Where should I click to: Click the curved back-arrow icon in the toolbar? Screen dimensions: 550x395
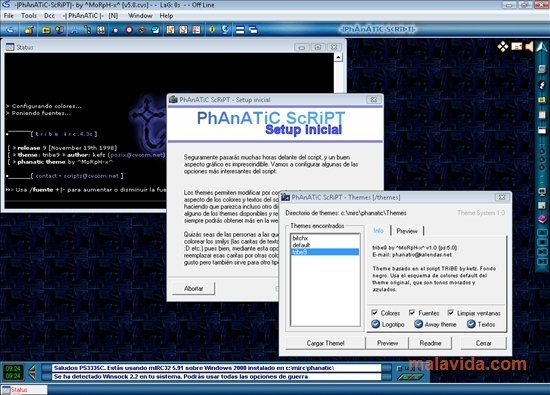point(10,30)
